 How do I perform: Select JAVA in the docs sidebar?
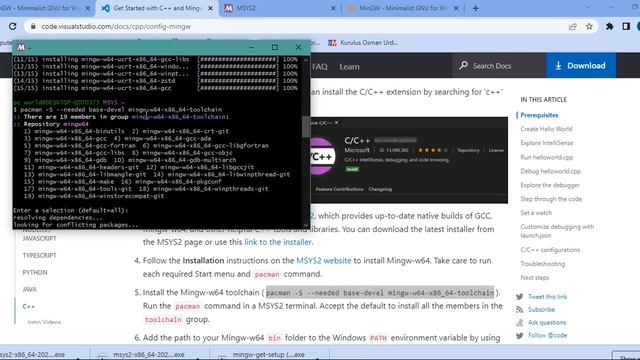(x=29, y=289)
